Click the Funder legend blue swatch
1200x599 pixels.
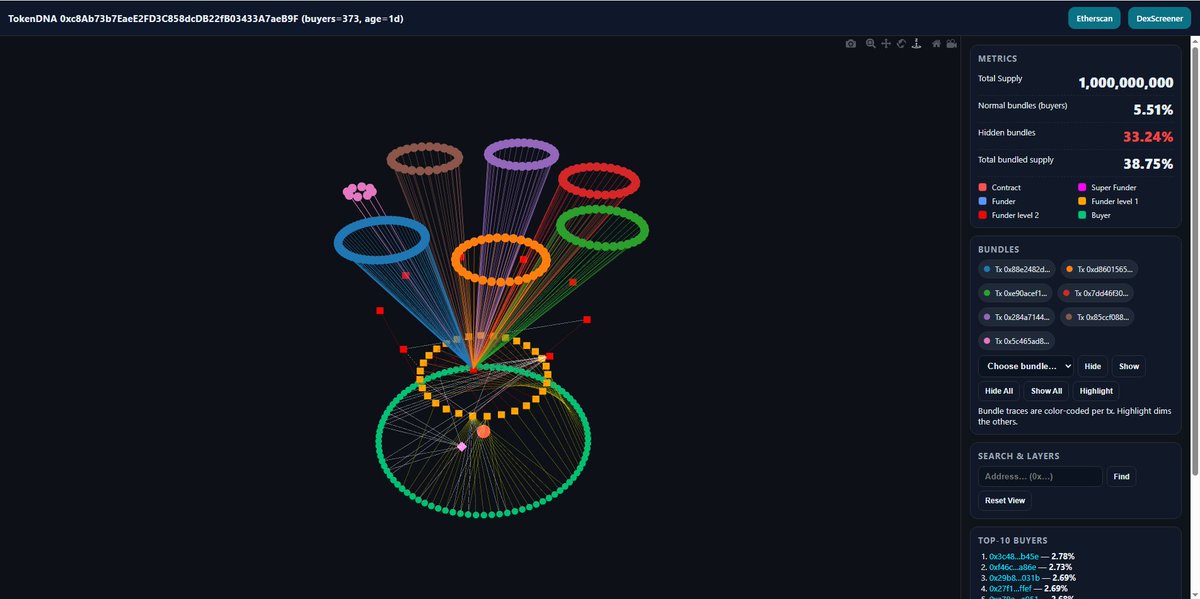point(982,201)
